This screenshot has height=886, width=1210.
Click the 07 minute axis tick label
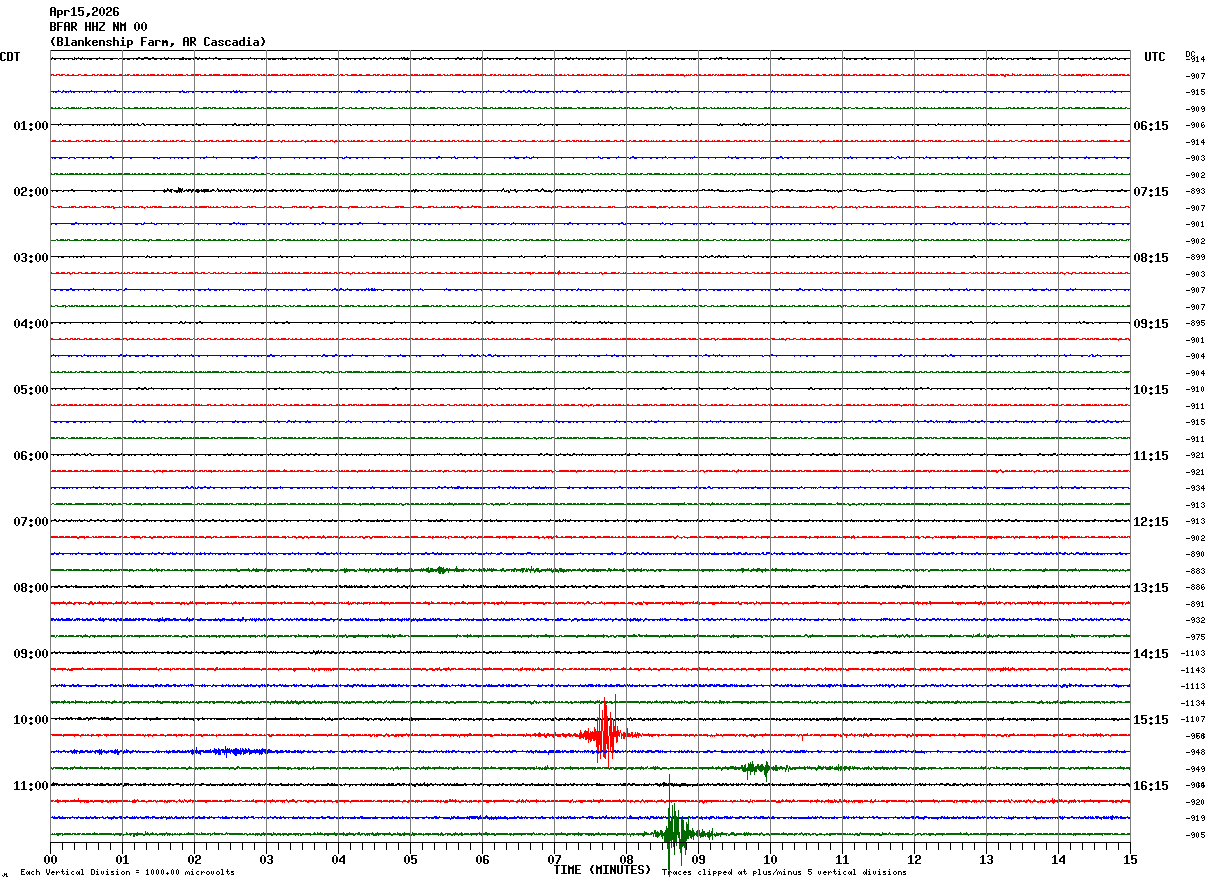point(555,859)
